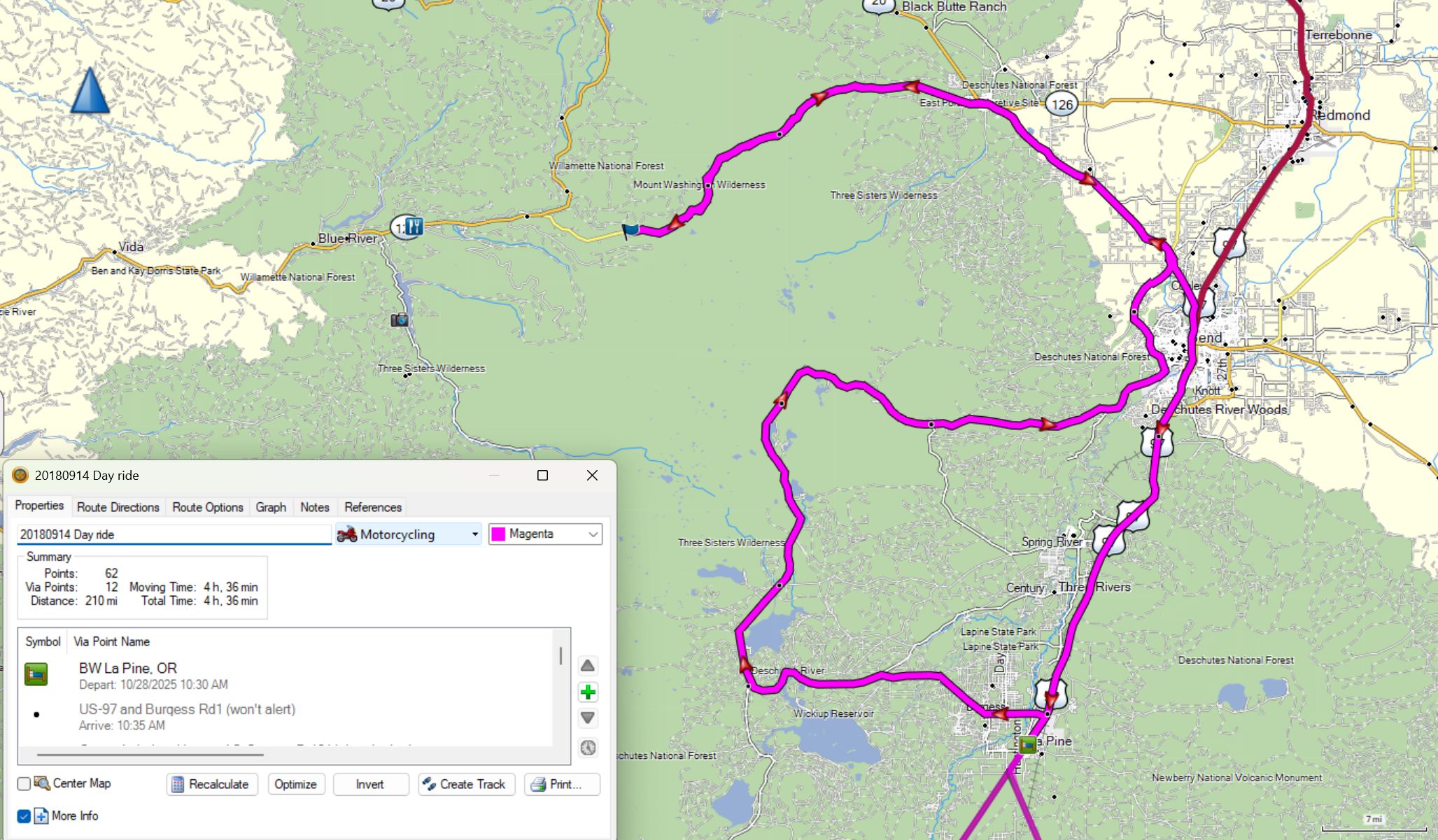Move via point down with arrow icon
This screenshot has height=840, width=1438.
pos(588,718)
